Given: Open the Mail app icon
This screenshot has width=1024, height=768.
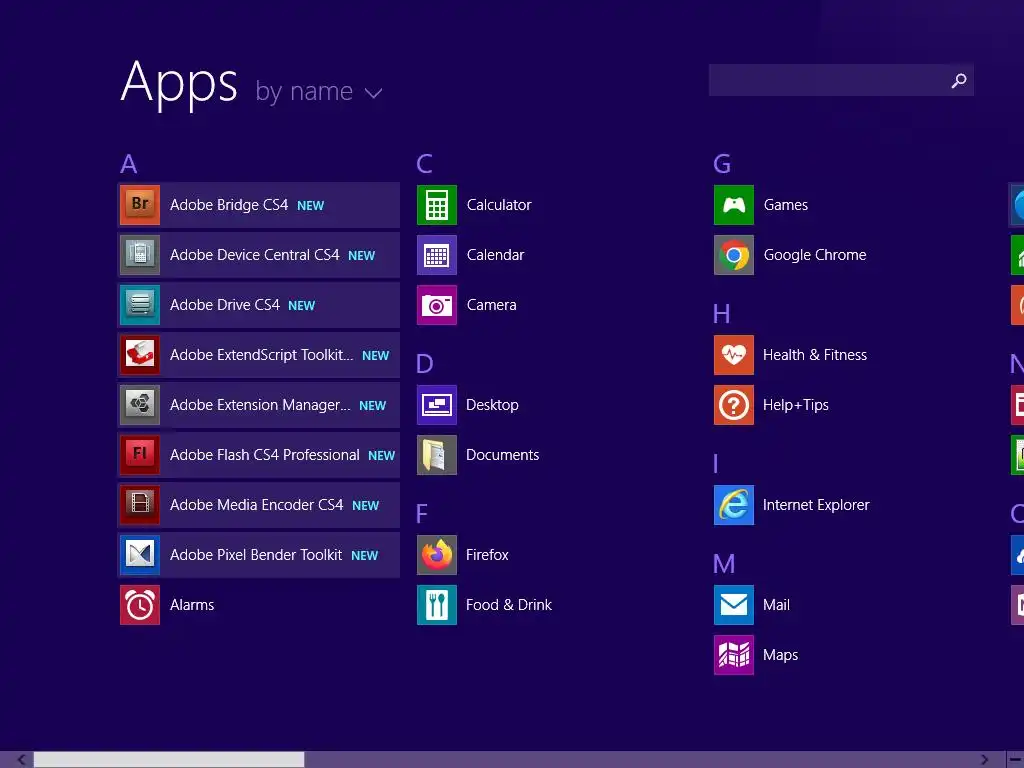Looking at the screenshot, I should pyautogui.click(x=734, y=605).
